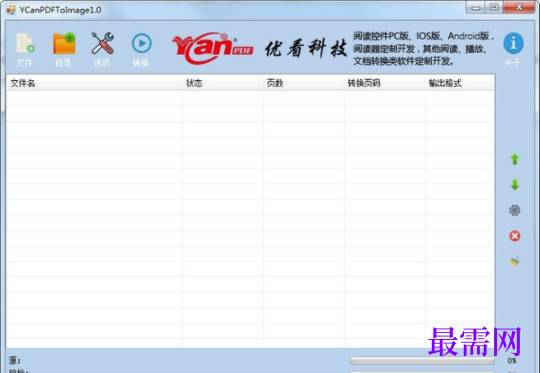Open the 选项 options wrench icon
This screenshot has height=373, width=540.
click(x=102, y=43)
